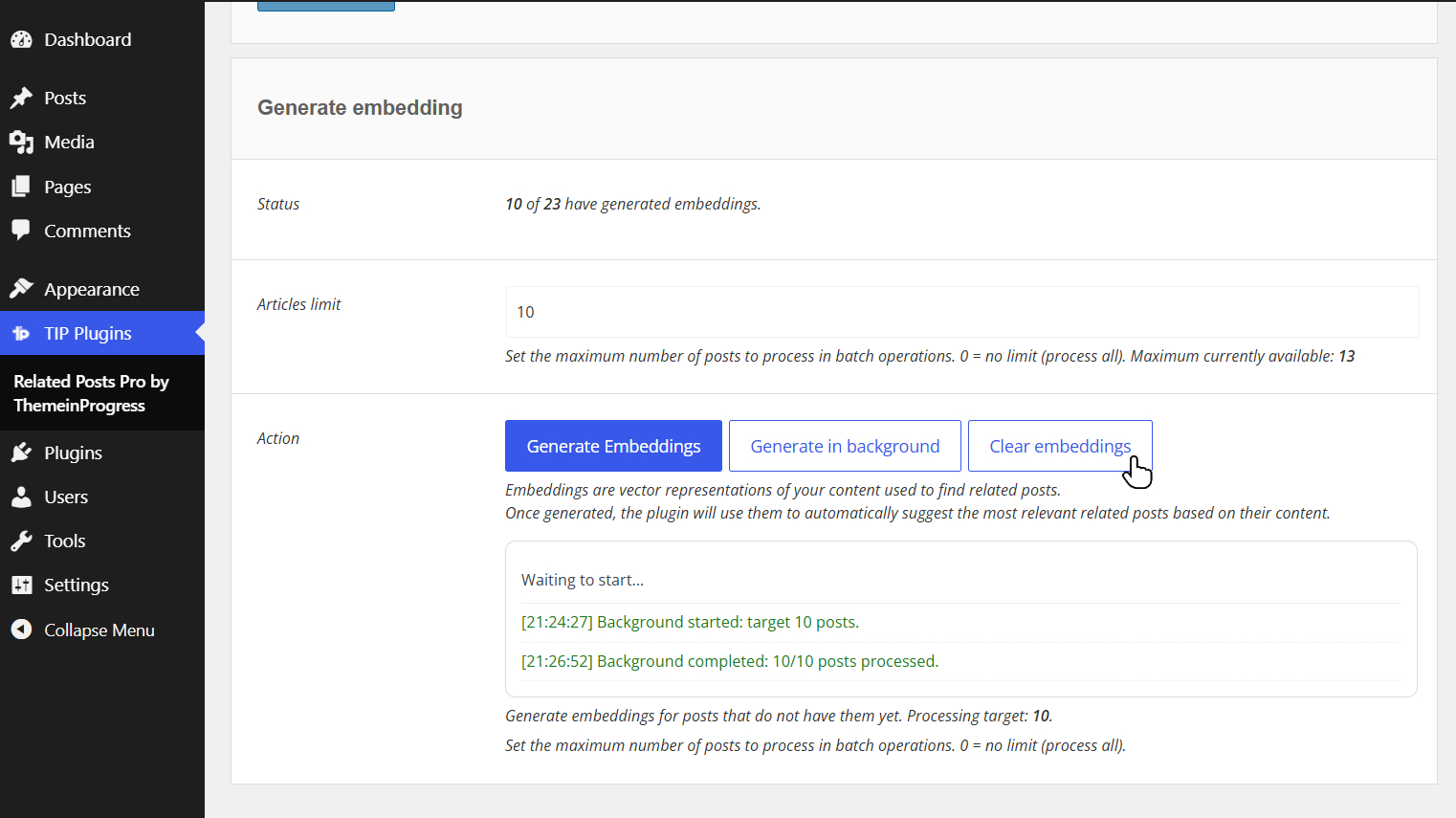Click the 'Background started: target 10 posts' log entry

click(690, 622)
